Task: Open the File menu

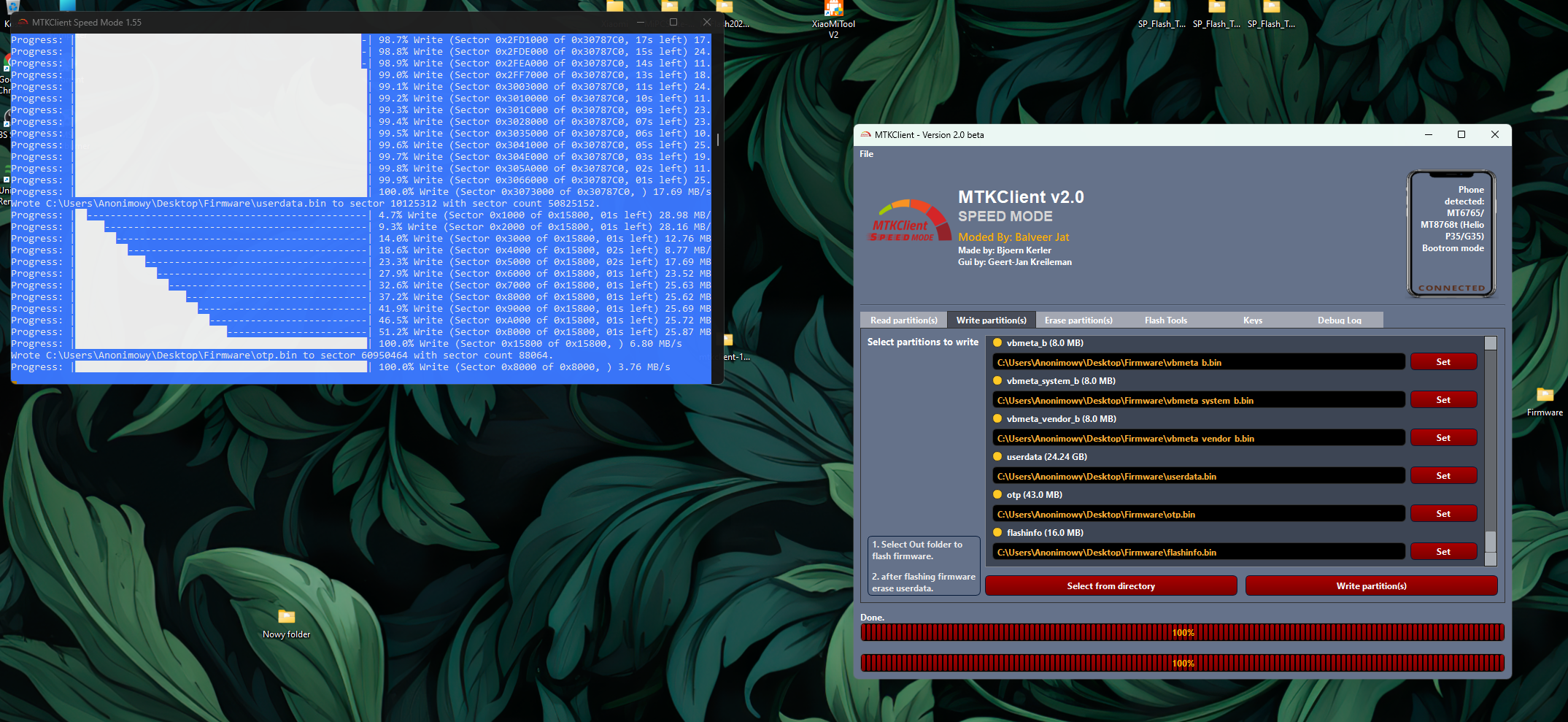Action: [x=866, y=154]
